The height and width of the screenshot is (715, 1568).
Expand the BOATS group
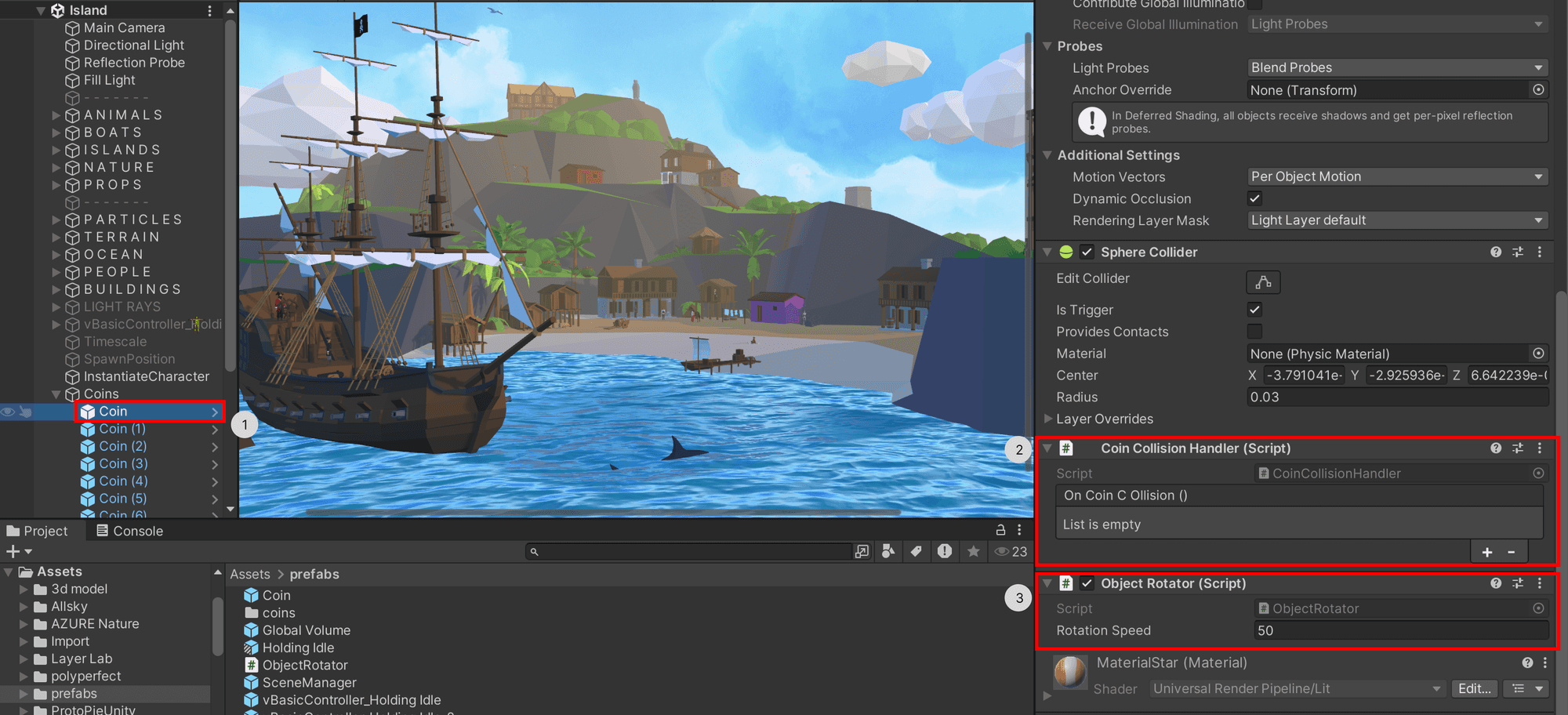[56, 132]
